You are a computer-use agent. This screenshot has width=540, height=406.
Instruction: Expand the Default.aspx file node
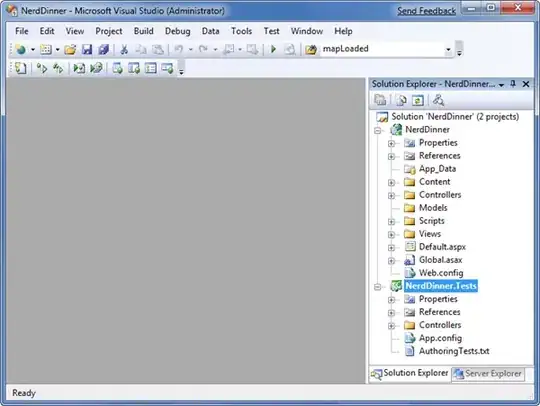pos(391,248)
